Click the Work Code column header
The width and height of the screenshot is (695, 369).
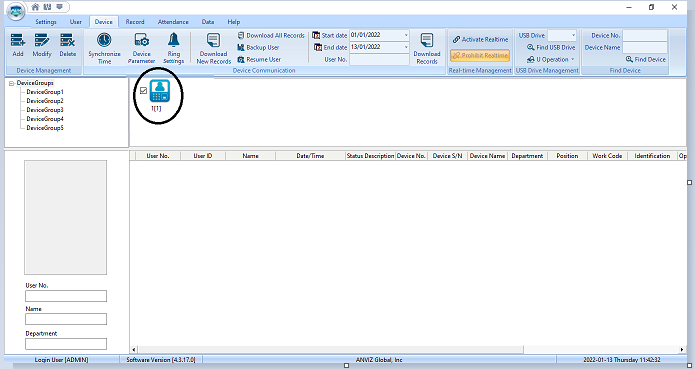[x=607, y=156]
